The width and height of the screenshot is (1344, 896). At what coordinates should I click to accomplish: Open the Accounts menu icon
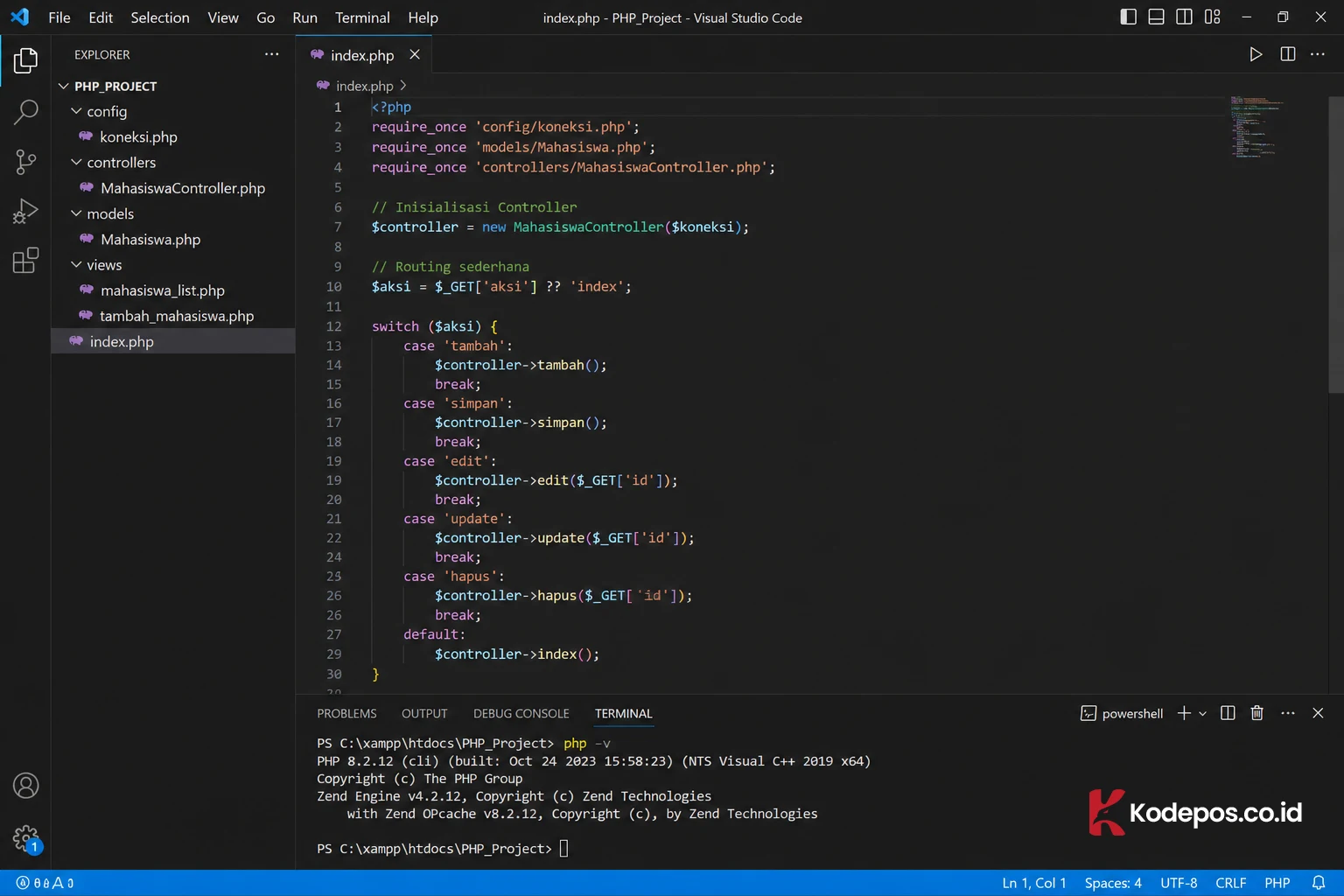click(25, 786)
